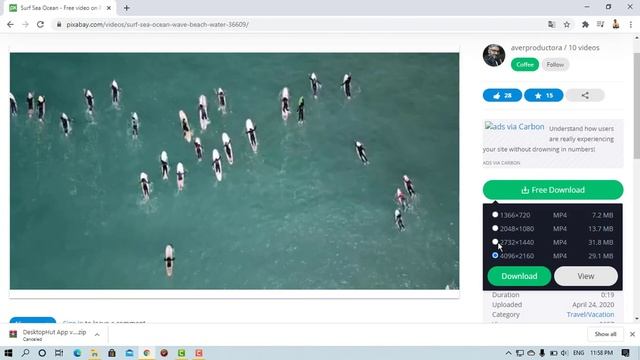Open the red round app in taskbar
640x360 pixels.
[164, 353]
